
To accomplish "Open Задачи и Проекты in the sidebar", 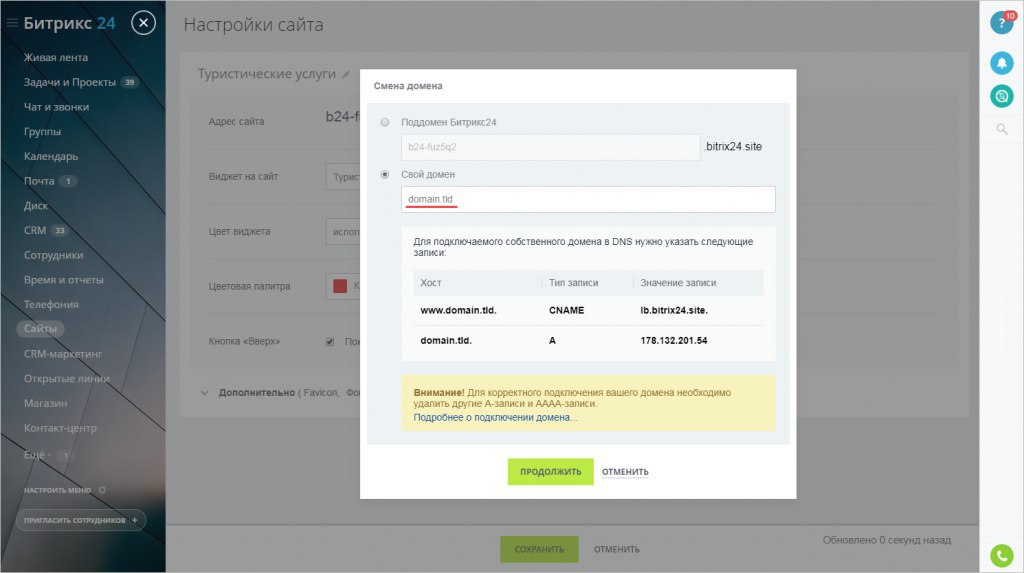I will 70,82.
